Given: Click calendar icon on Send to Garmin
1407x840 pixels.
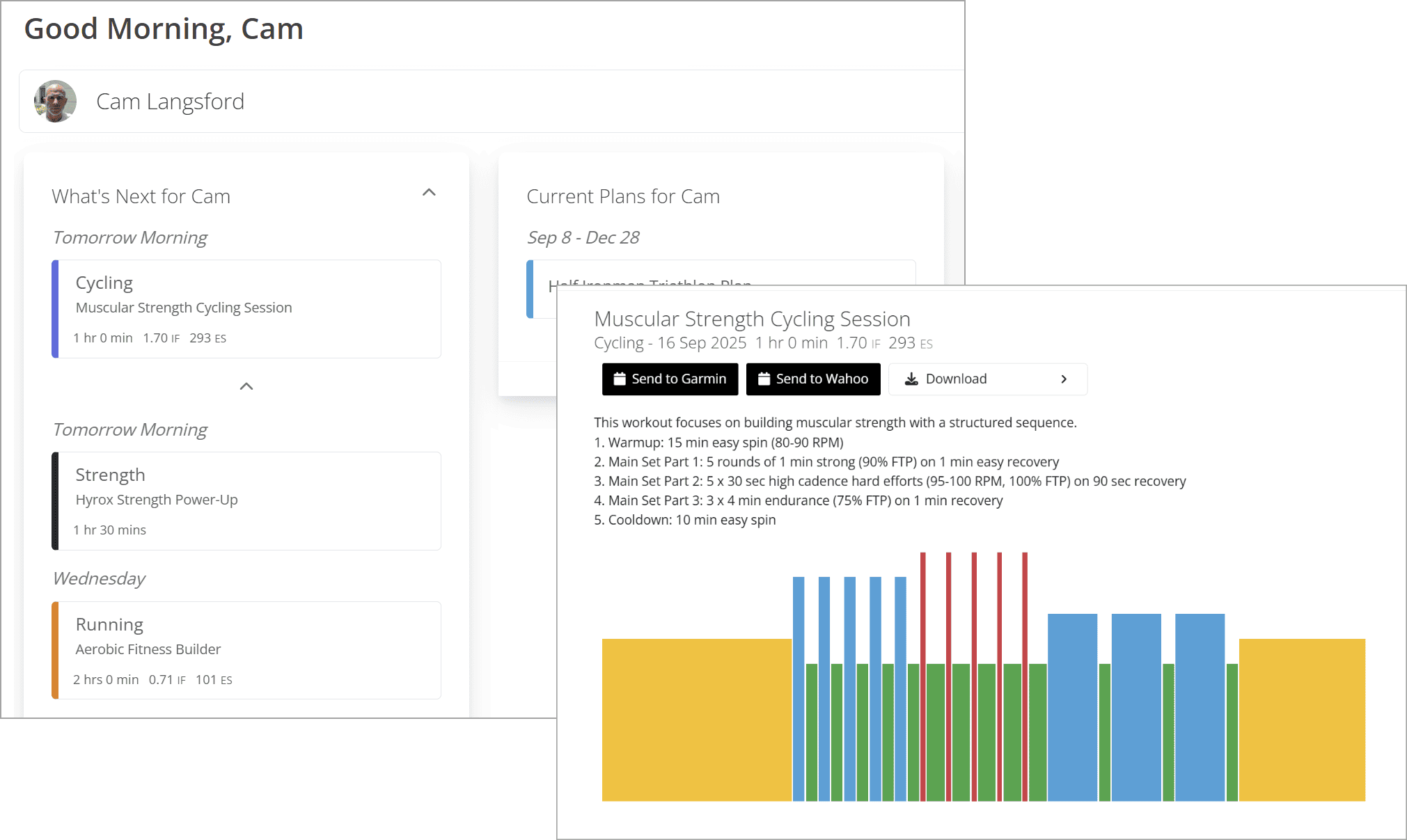Looking at the screenshot, I should [x=620, y=379].
